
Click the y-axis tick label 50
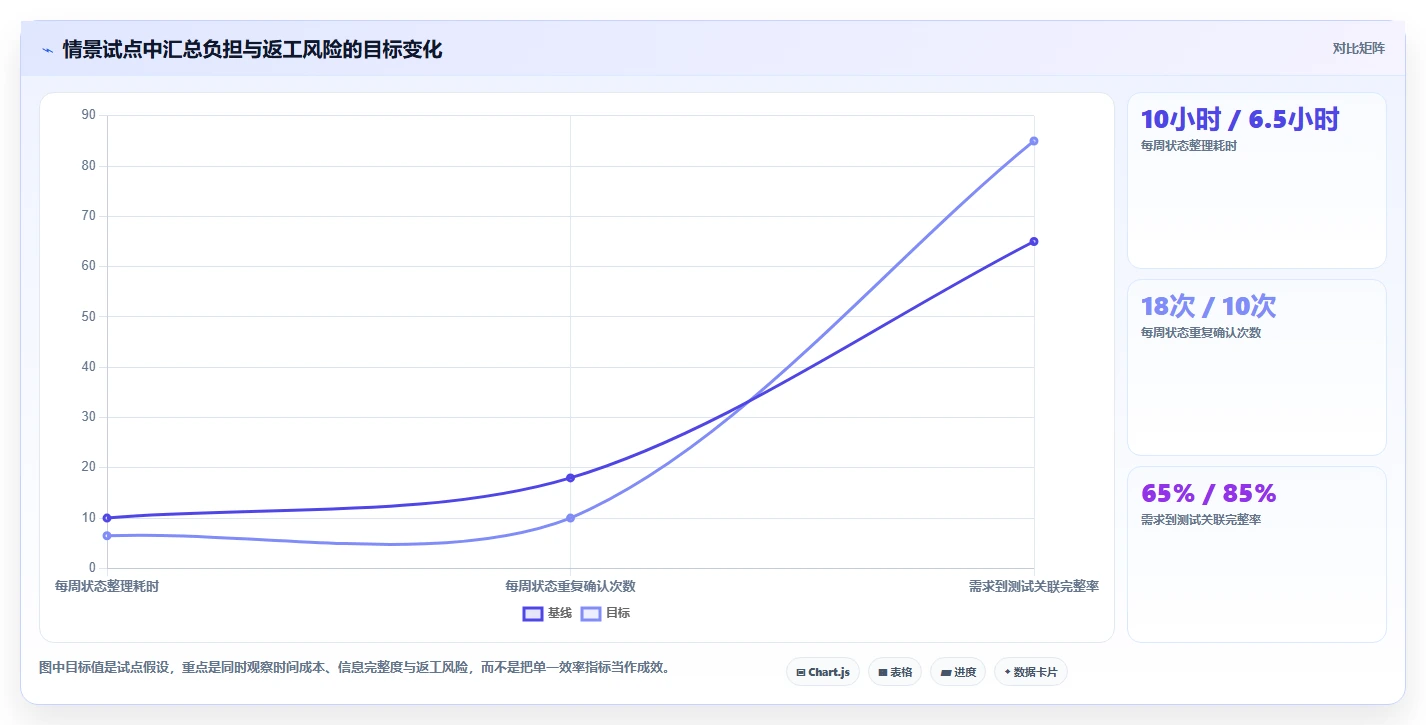click(x=88, y=317)
